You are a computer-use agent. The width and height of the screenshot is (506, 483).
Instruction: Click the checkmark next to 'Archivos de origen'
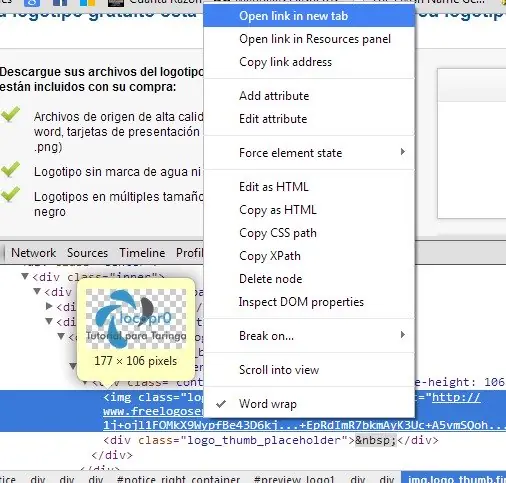point(10,114)
